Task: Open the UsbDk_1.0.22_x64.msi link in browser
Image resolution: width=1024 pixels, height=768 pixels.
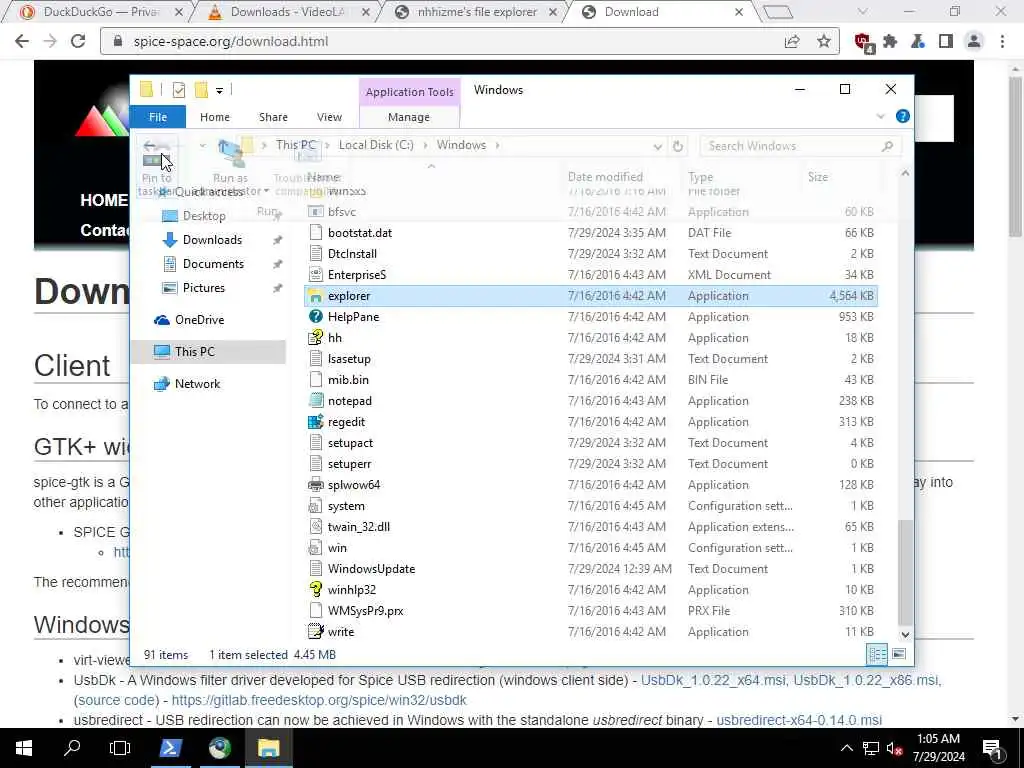Action: [713, 680]
